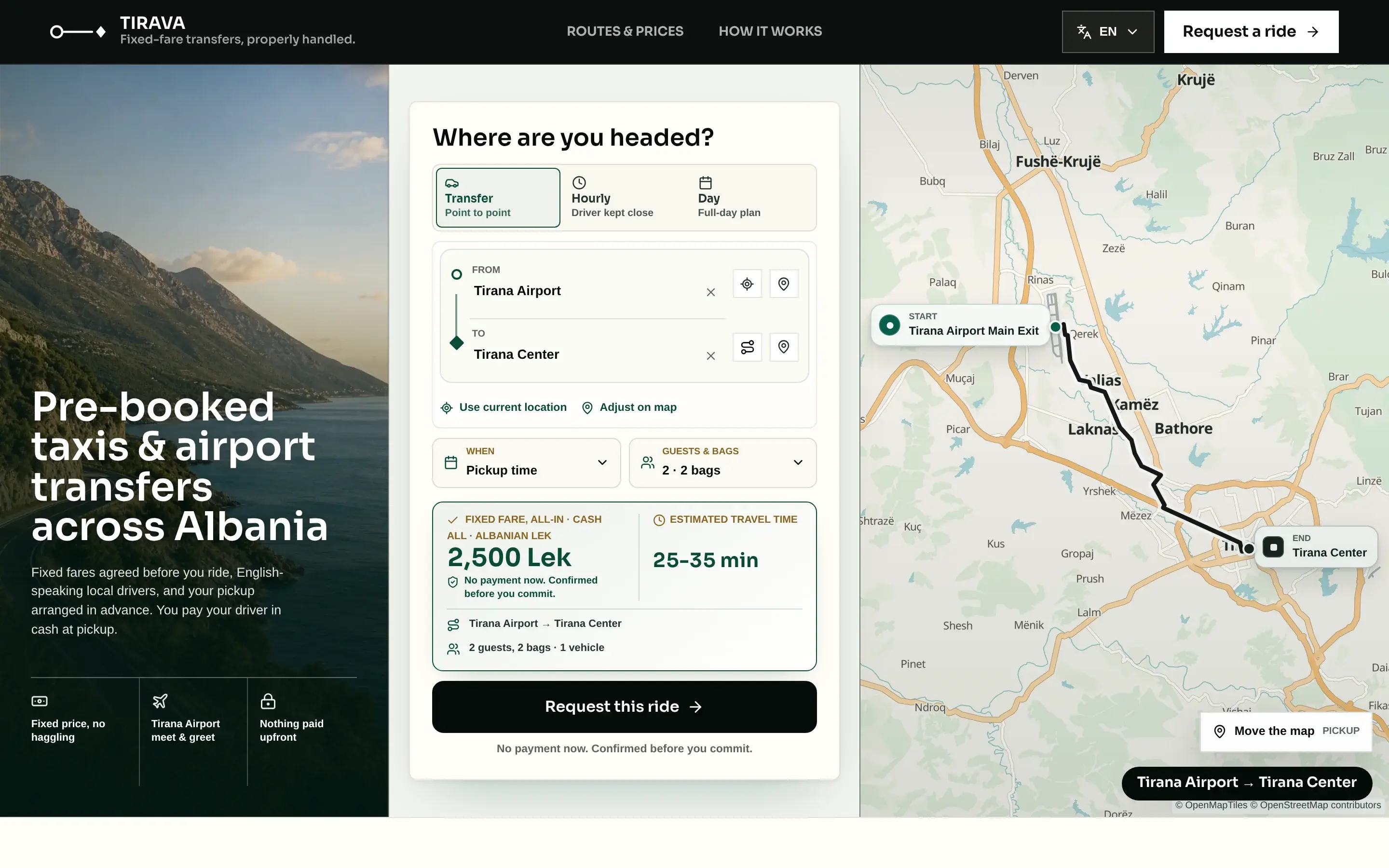The width and height of the screenshot is (1389, 868).
Task: Click Tirana Airport → Tirana Center map pill
Action: 1247,783
